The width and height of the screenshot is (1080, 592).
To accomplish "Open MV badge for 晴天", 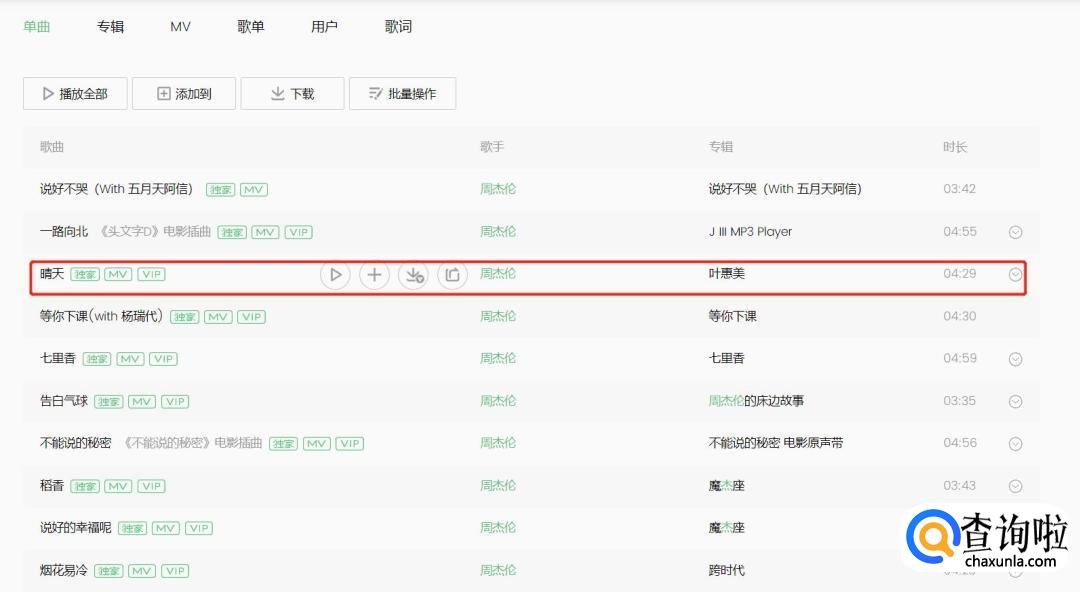I will pyautogui.click(x=118, y=274).
